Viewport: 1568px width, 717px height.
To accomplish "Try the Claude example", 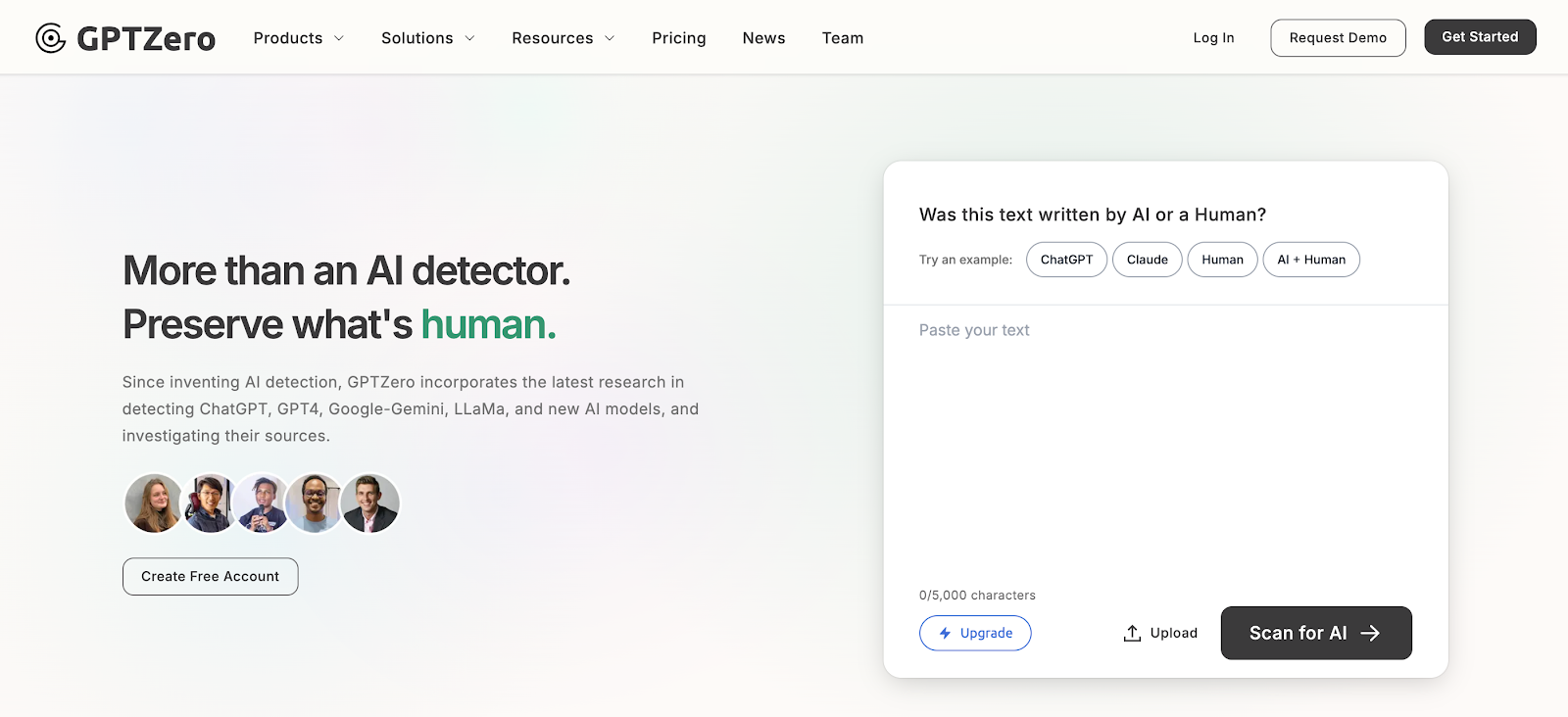I will tap(1147, 260).
